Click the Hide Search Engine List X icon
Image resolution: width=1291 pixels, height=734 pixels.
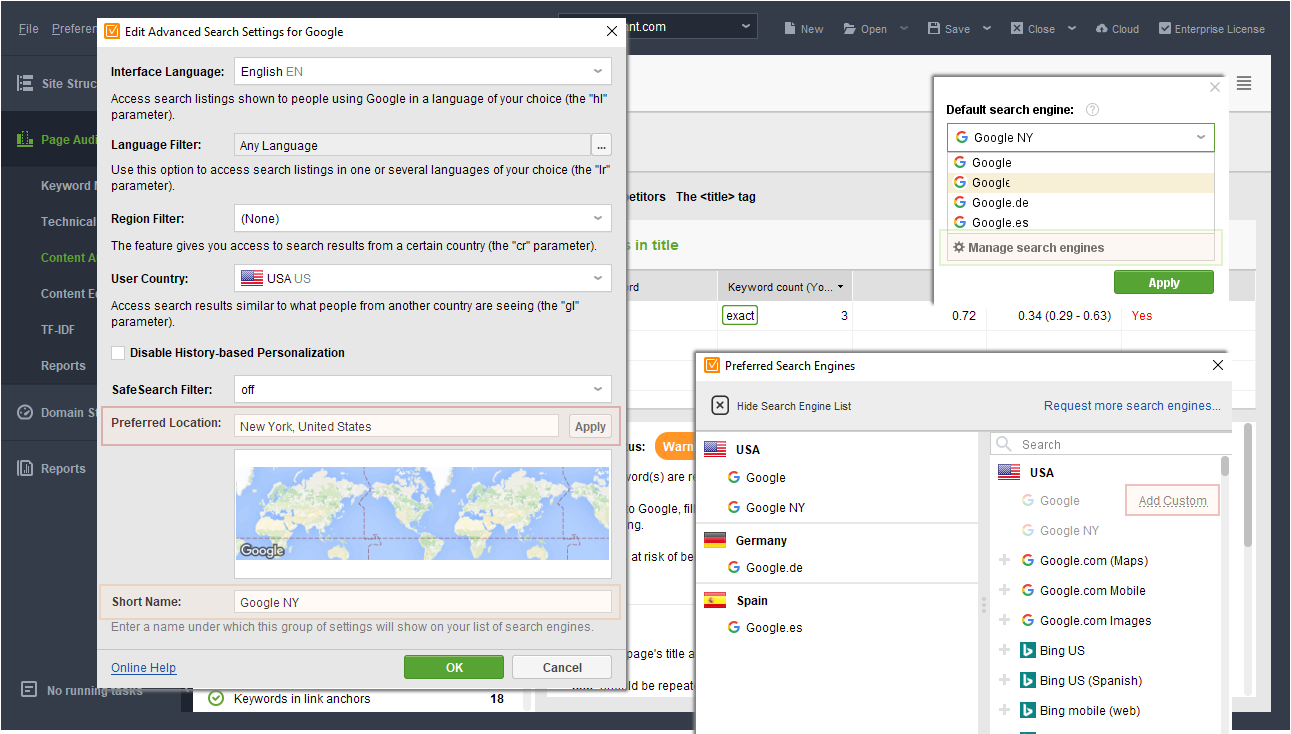pos(720,405)
